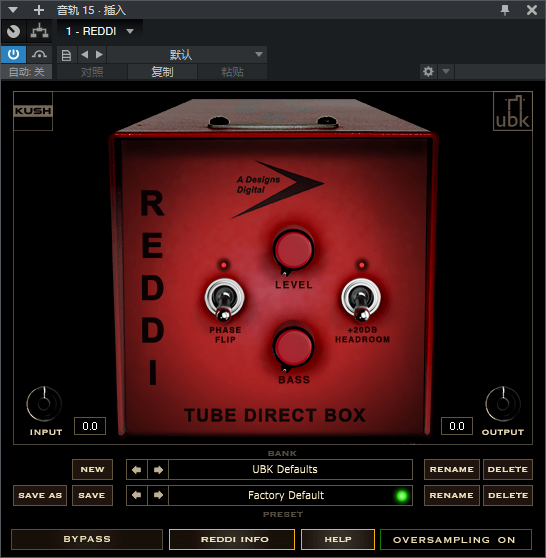Viewport: 546px width, 558px height.
Task: Click the 粘贴 paste button
Action: (232, 72)
